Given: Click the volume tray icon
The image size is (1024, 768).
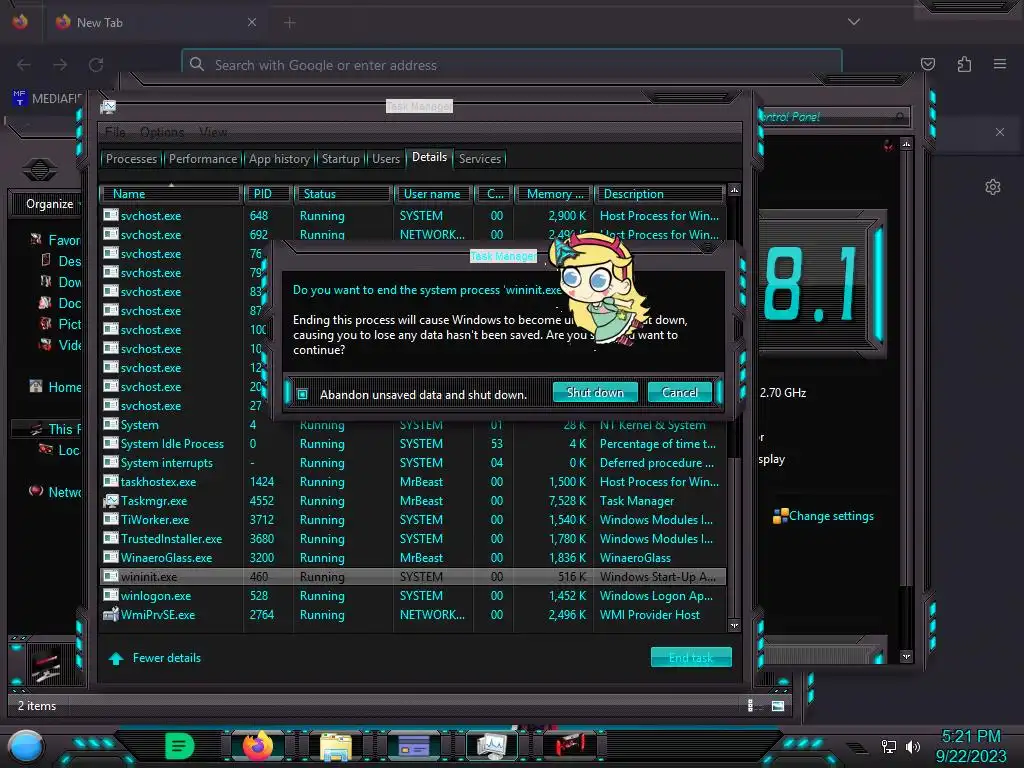Looking at the screenshot, I should pyautogui.click(x=912, y=746).
